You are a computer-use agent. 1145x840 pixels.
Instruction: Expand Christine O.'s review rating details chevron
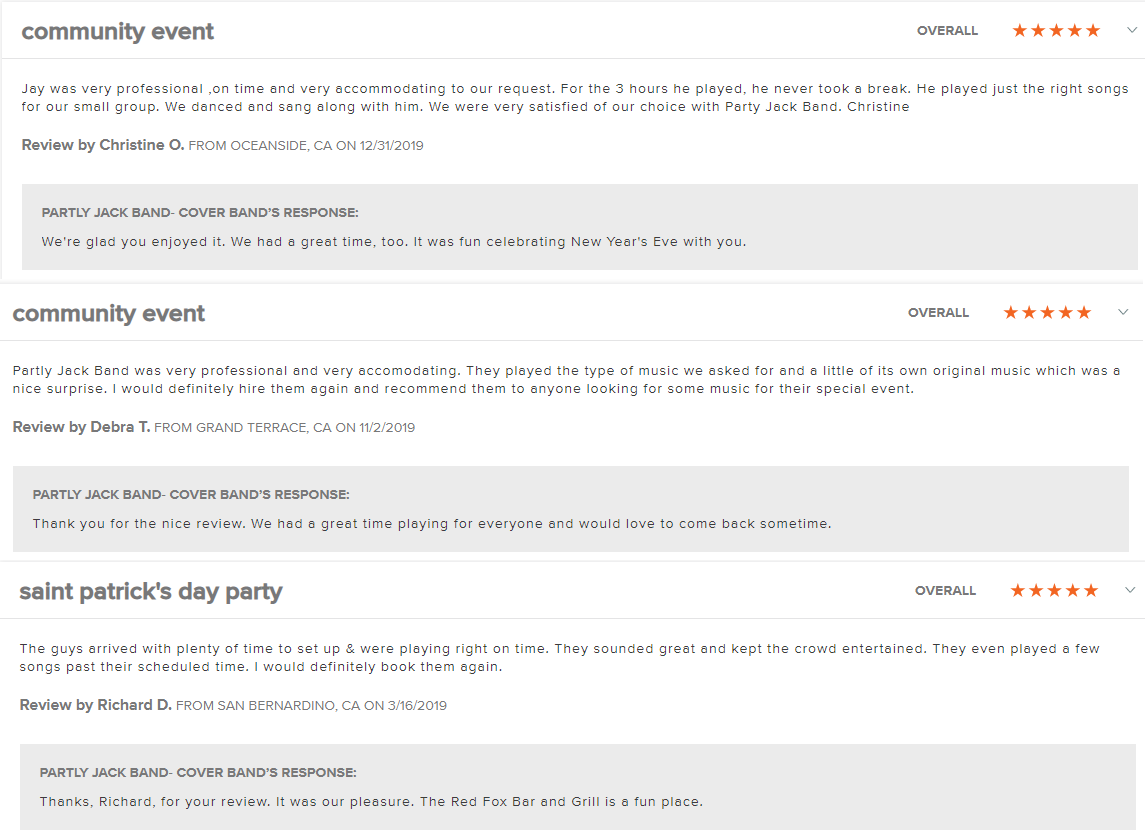1132,30
